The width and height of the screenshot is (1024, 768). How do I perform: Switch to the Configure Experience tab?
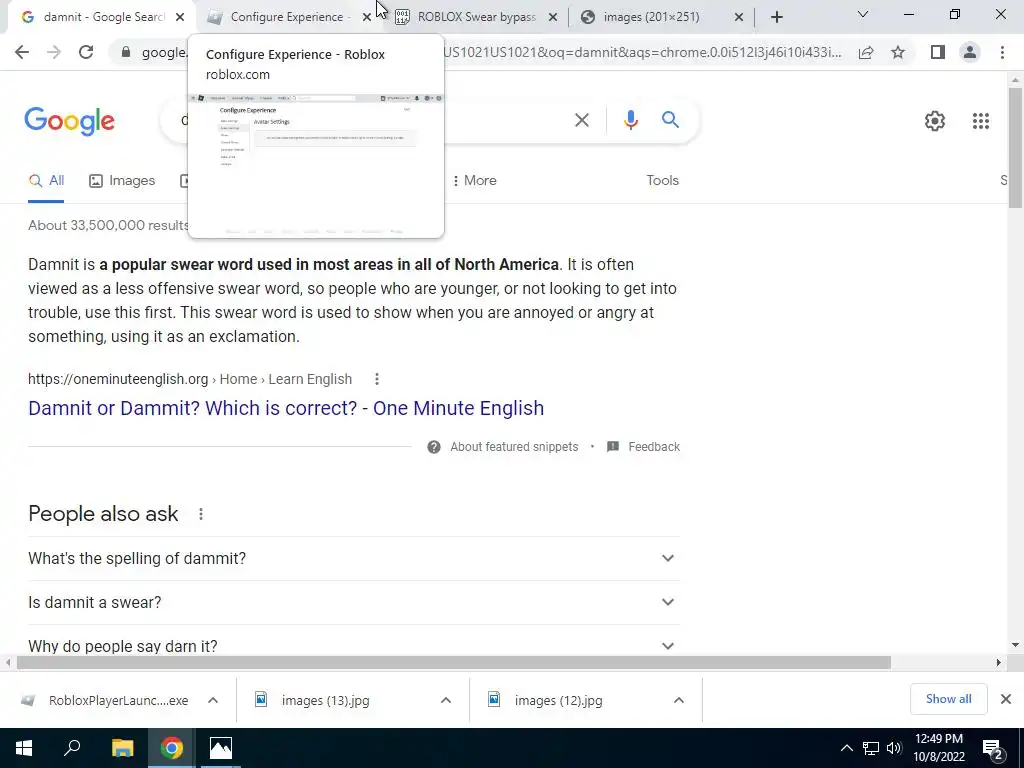click(x=287, y=17)
